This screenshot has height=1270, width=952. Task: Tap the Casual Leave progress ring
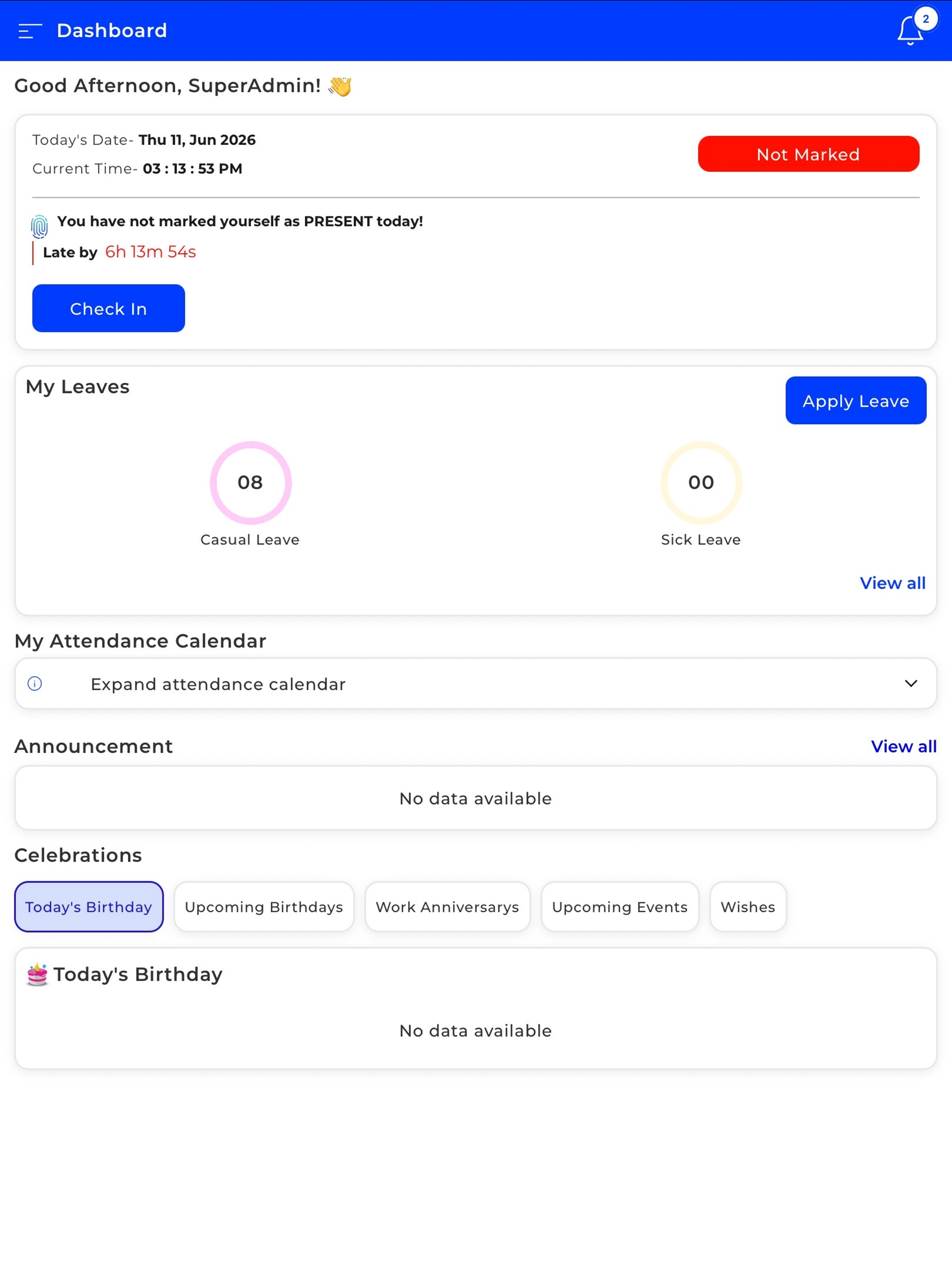pyautogui.click(x=251, y=482)
